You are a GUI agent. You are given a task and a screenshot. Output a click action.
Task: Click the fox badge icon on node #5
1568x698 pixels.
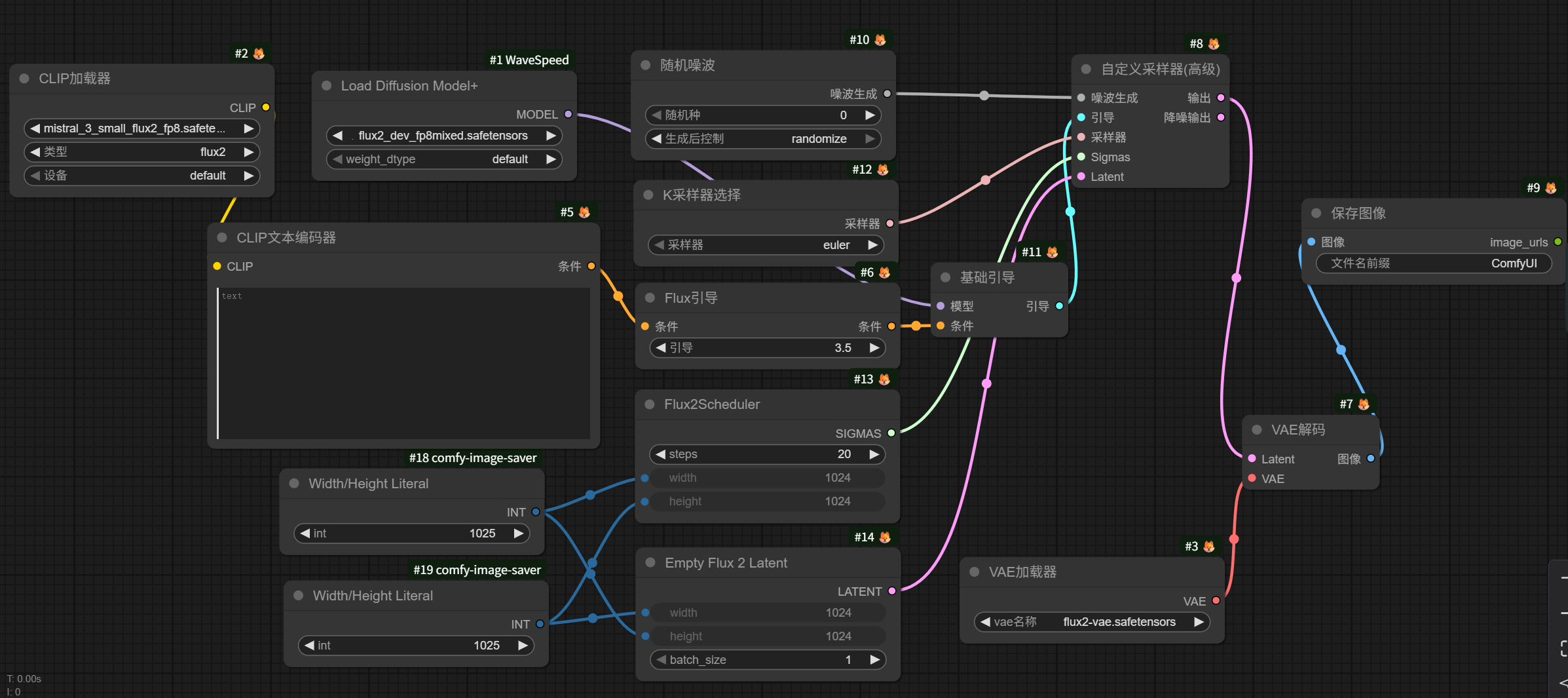point(584,212)
